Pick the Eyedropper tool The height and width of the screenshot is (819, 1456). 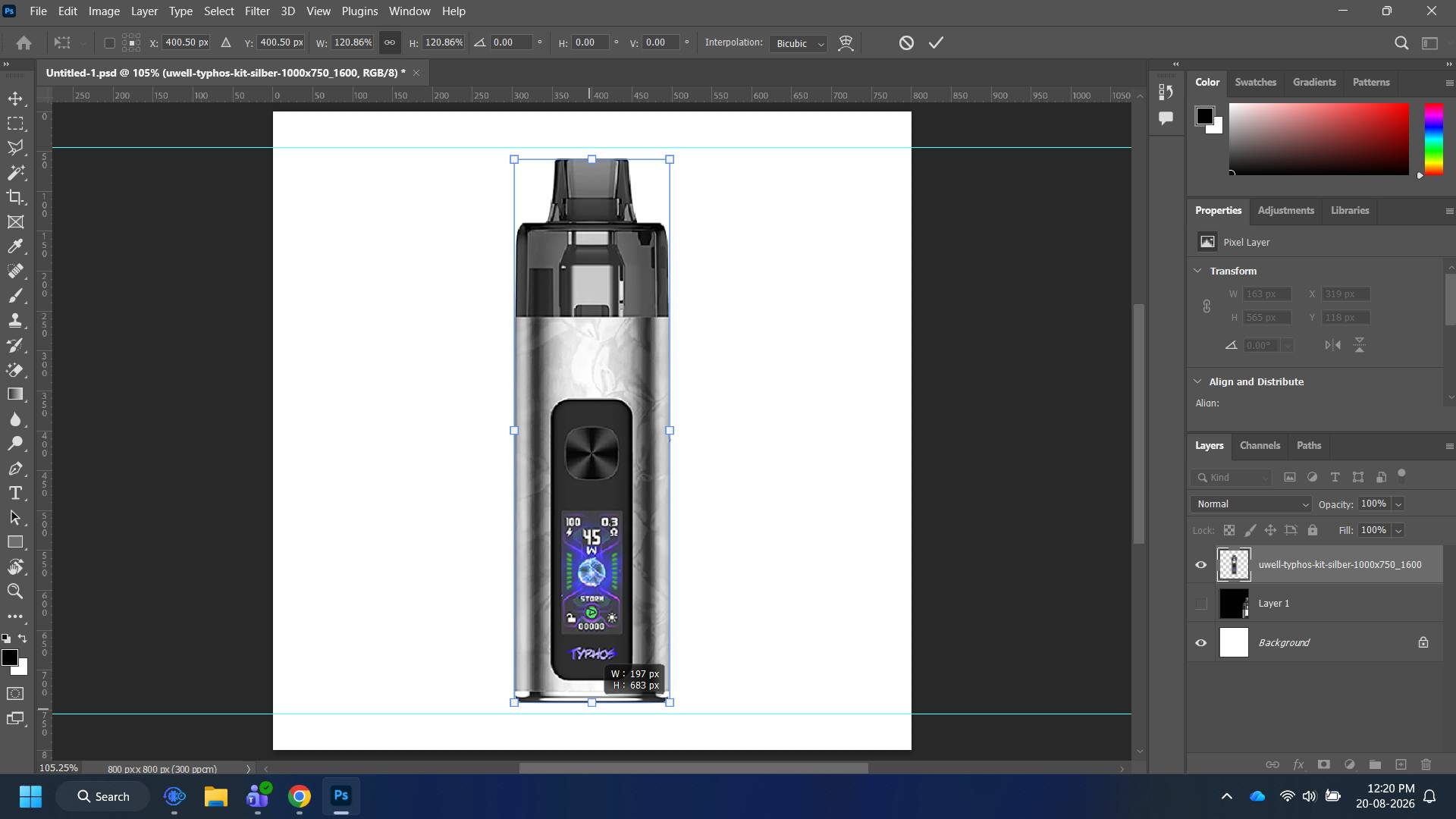pyautogui.click(x=15, y=246)
